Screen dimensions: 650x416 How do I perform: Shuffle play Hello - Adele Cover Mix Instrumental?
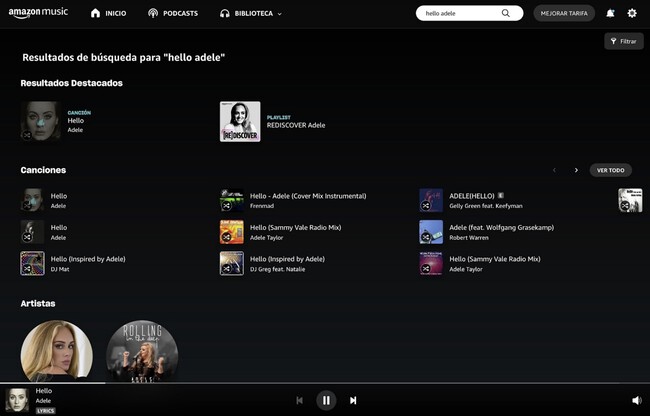pos(226,206)
